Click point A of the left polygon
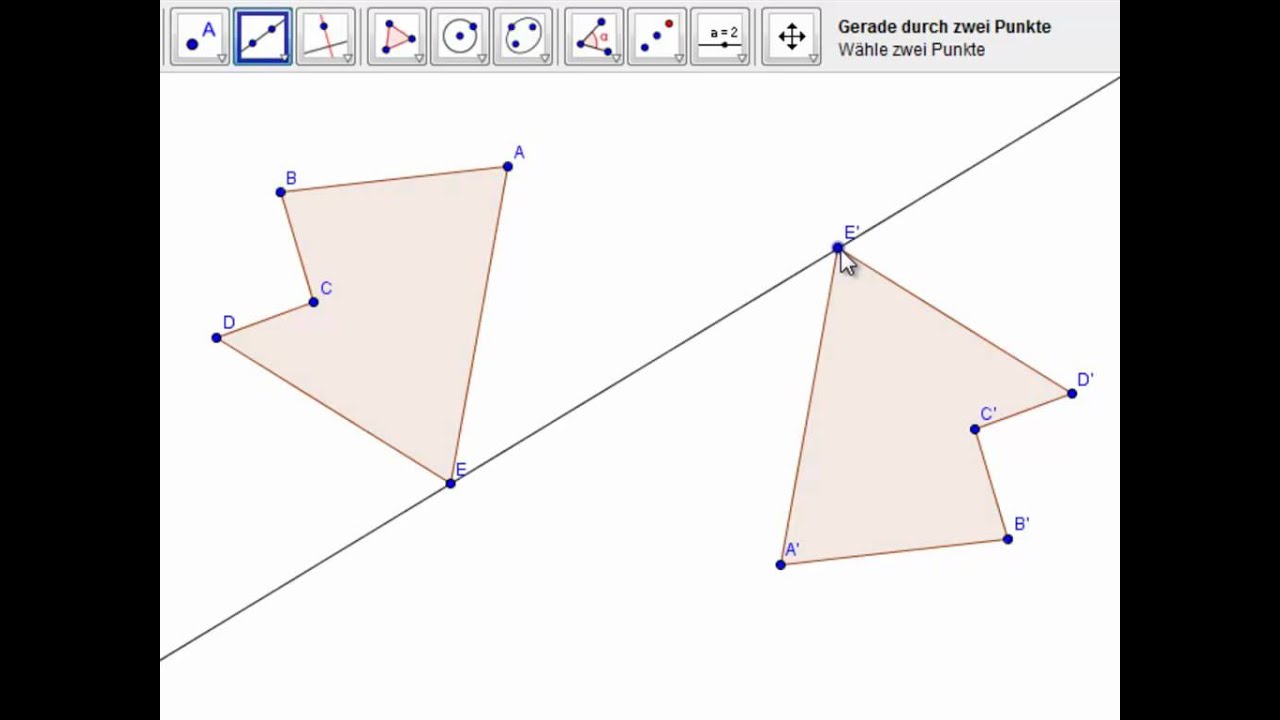 point(508,166)
